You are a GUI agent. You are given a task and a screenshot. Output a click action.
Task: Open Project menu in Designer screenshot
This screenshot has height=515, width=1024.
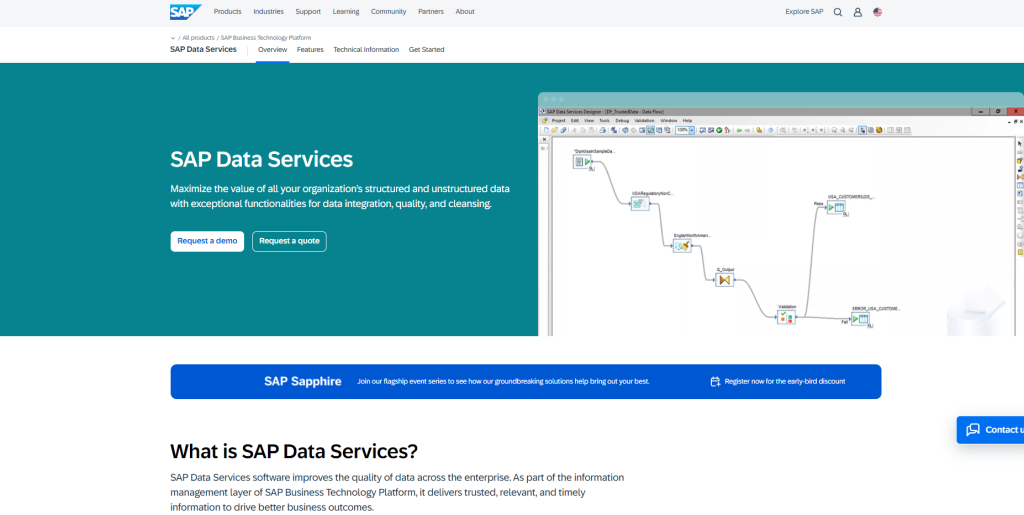tap(558, 121)
